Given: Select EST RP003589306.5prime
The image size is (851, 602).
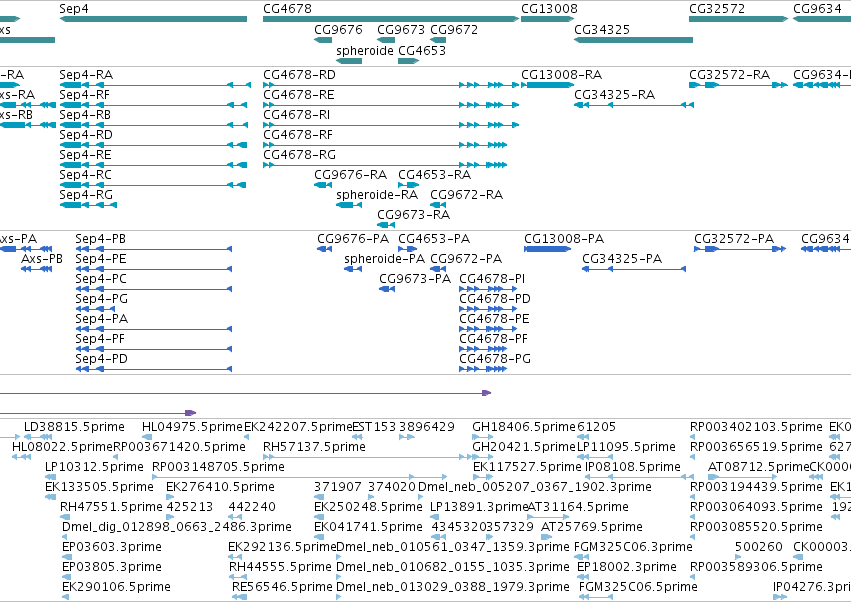Looking at the screenshot, I should (756, 567).
